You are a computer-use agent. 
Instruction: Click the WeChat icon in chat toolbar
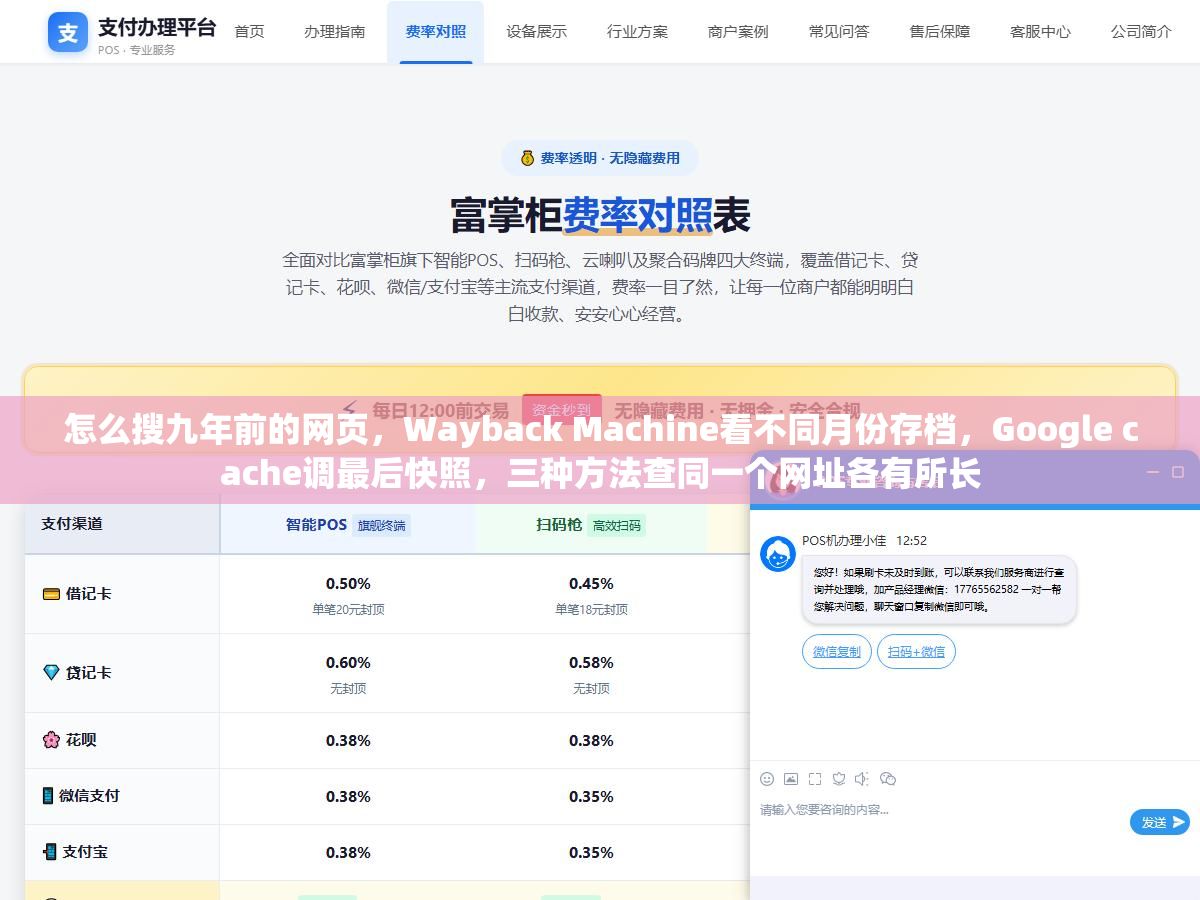click(x=888, y=779)
